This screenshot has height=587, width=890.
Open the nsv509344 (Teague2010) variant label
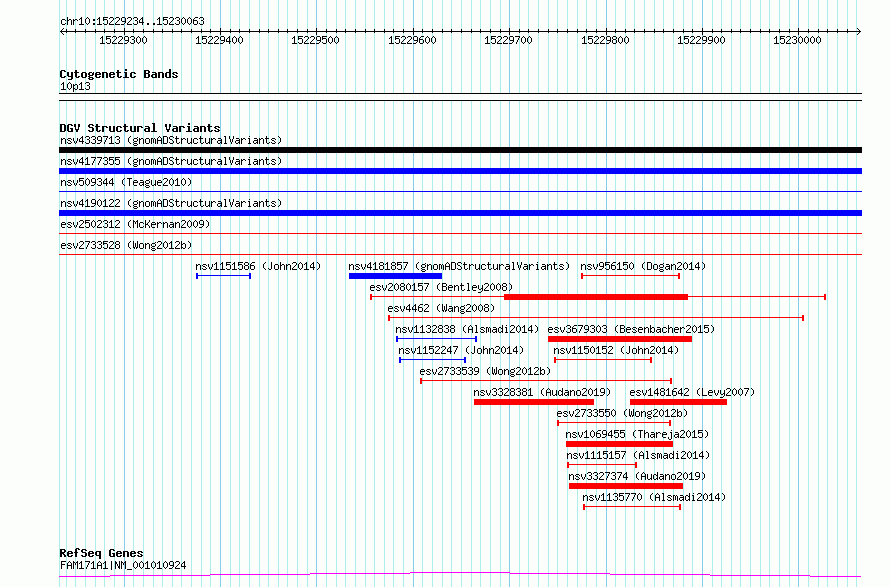coord(126,182)
